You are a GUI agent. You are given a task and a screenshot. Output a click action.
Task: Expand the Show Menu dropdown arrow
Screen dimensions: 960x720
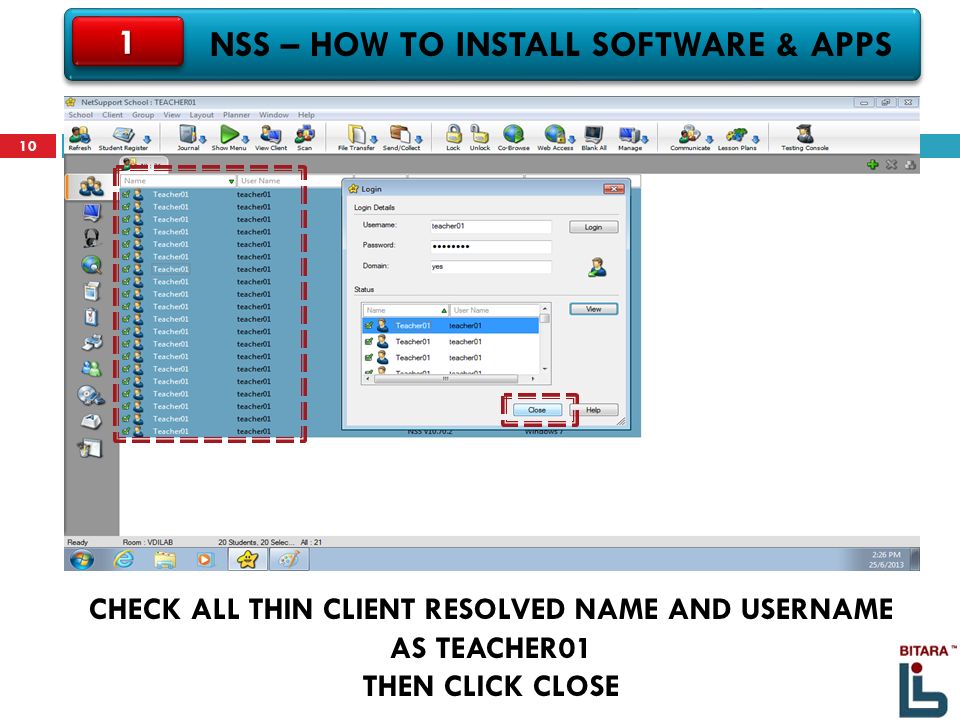click(x=245, y=140)
